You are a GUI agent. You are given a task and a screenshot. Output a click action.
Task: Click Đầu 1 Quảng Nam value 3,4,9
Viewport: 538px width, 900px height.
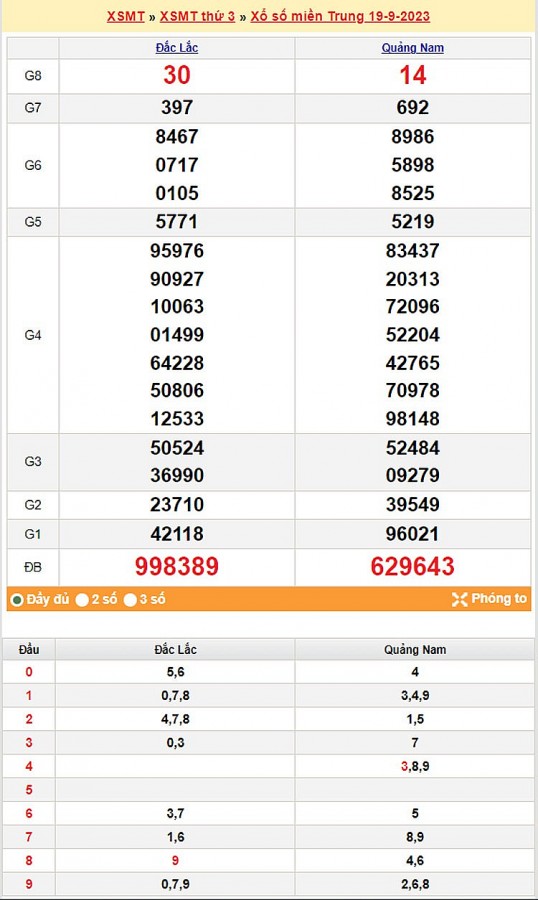415,696
